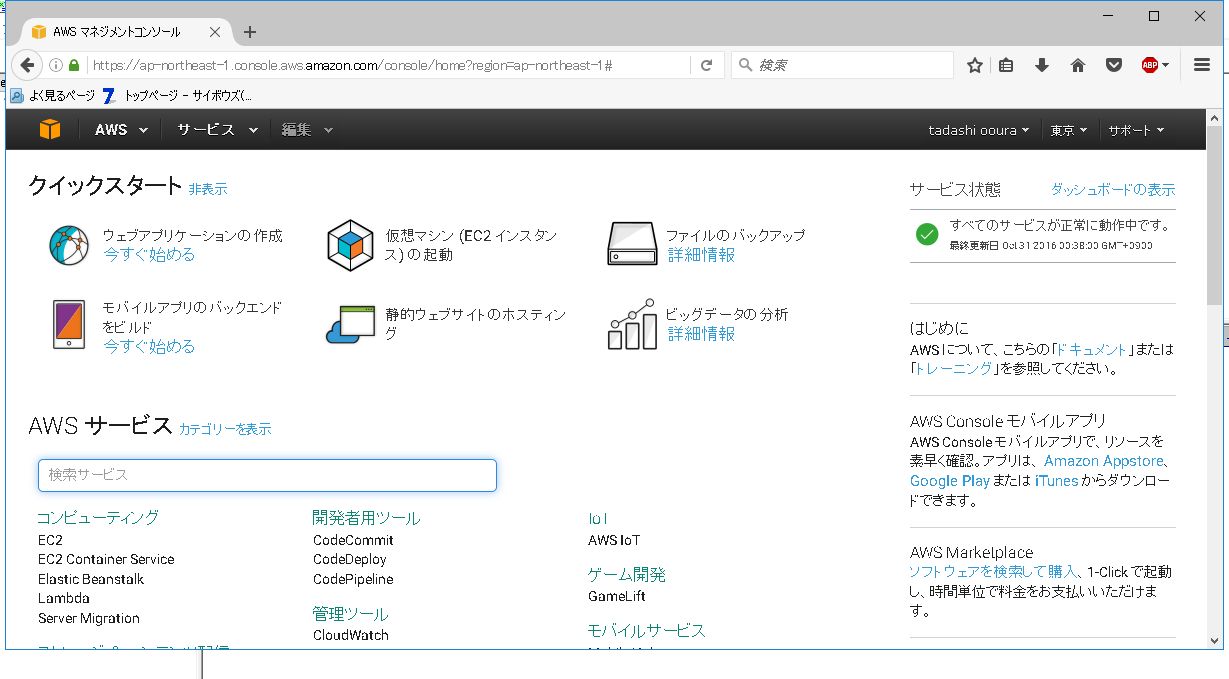Click the AWS orange cube home icon
1229x679 pixels.
point(50,130)
